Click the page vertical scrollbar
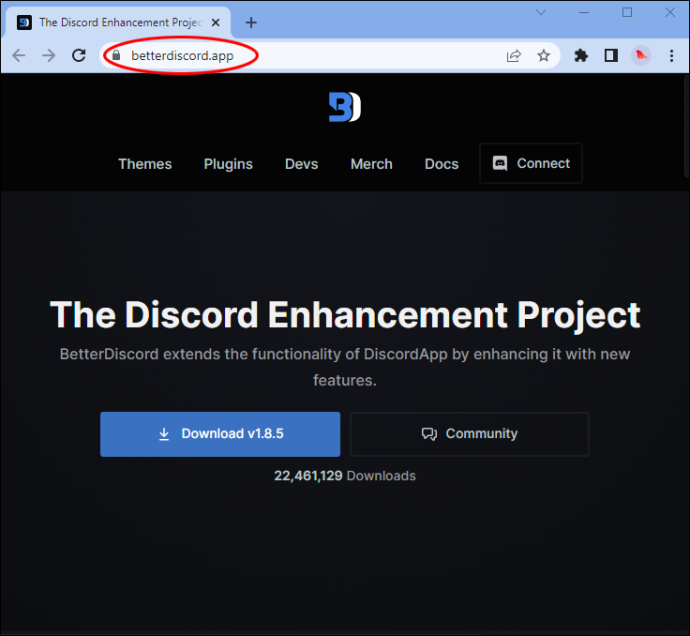Screen dimensions: 690x636 click(686, 127)
